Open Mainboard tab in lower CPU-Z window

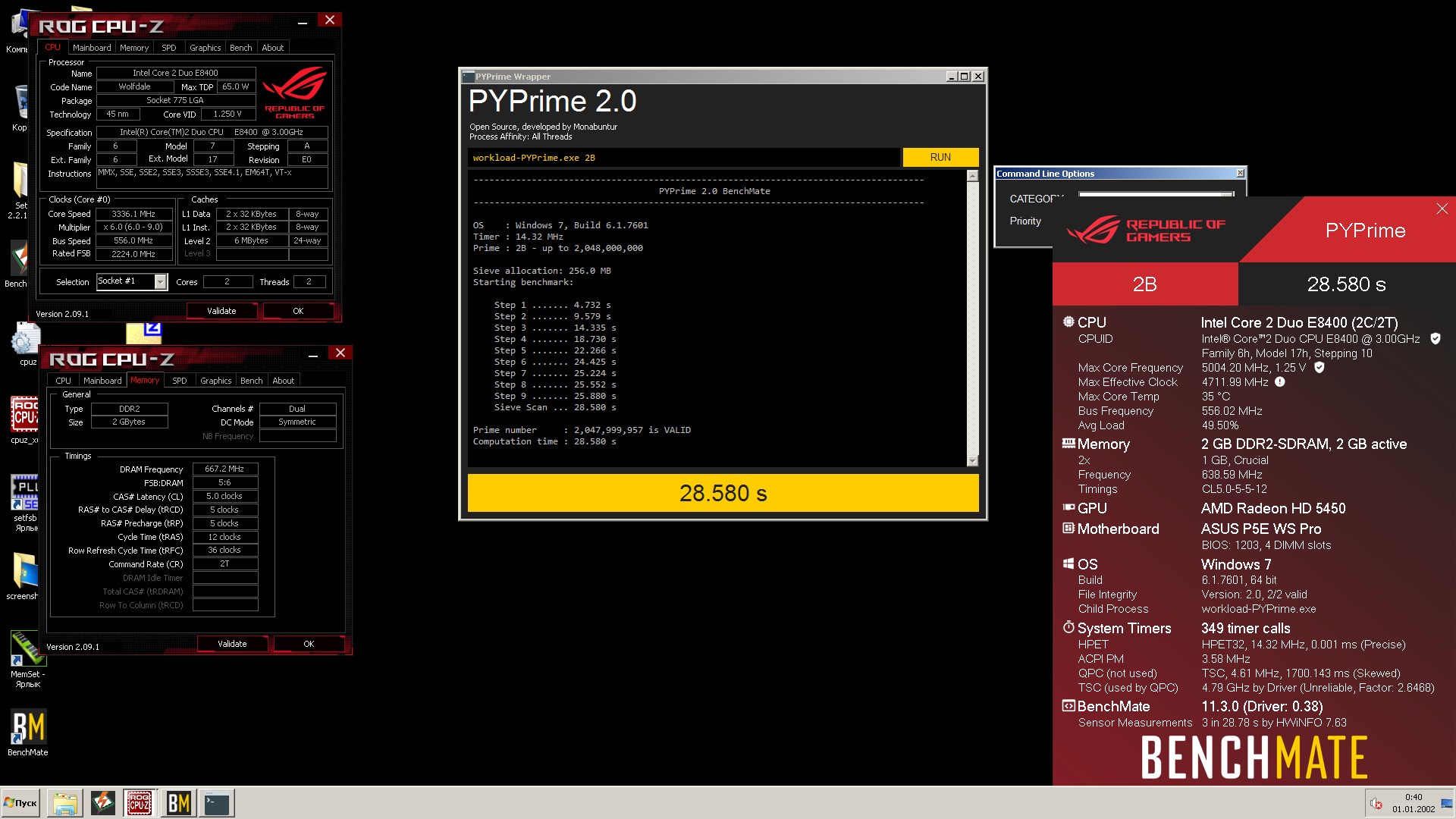(x=102, y=381)
